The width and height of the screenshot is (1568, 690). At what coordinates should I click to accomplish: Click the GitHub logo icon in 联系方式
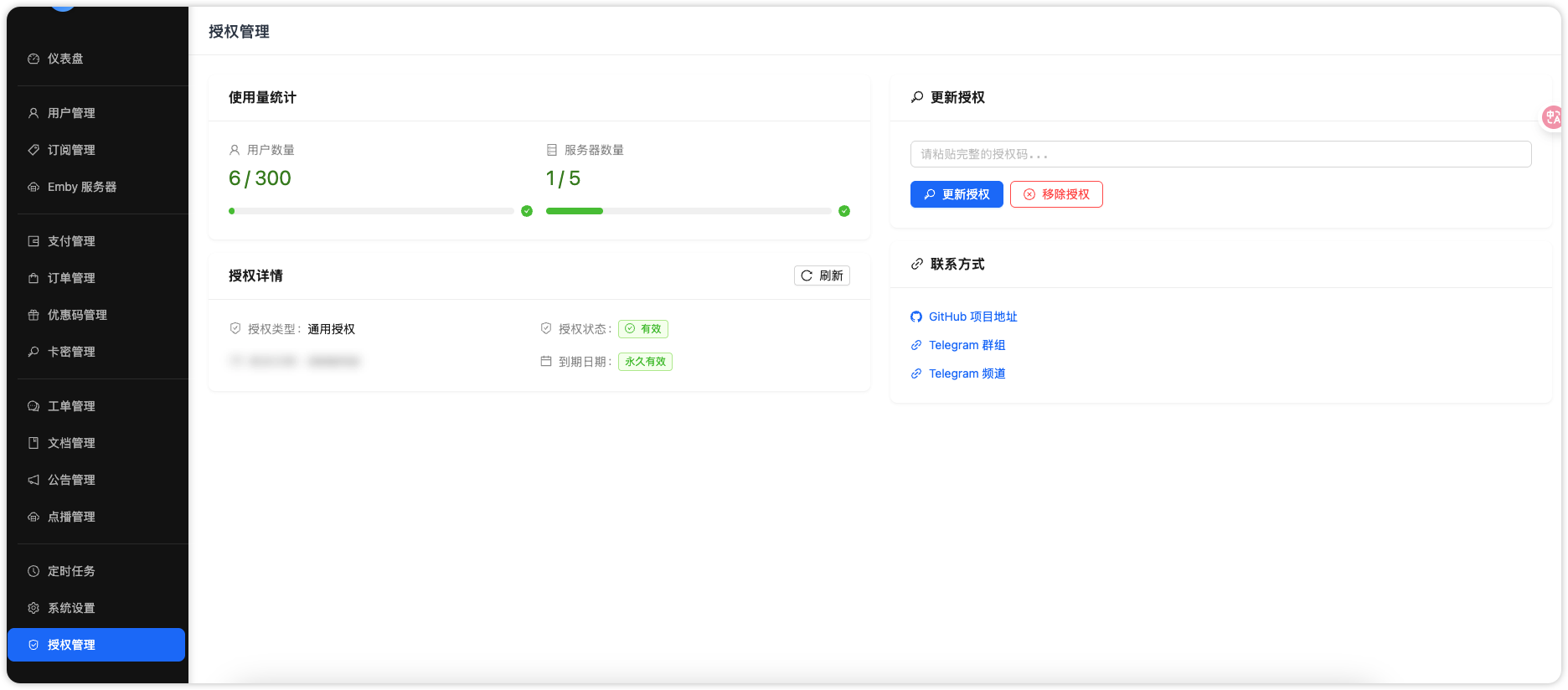pyautogui.click(x=916, y=317)
